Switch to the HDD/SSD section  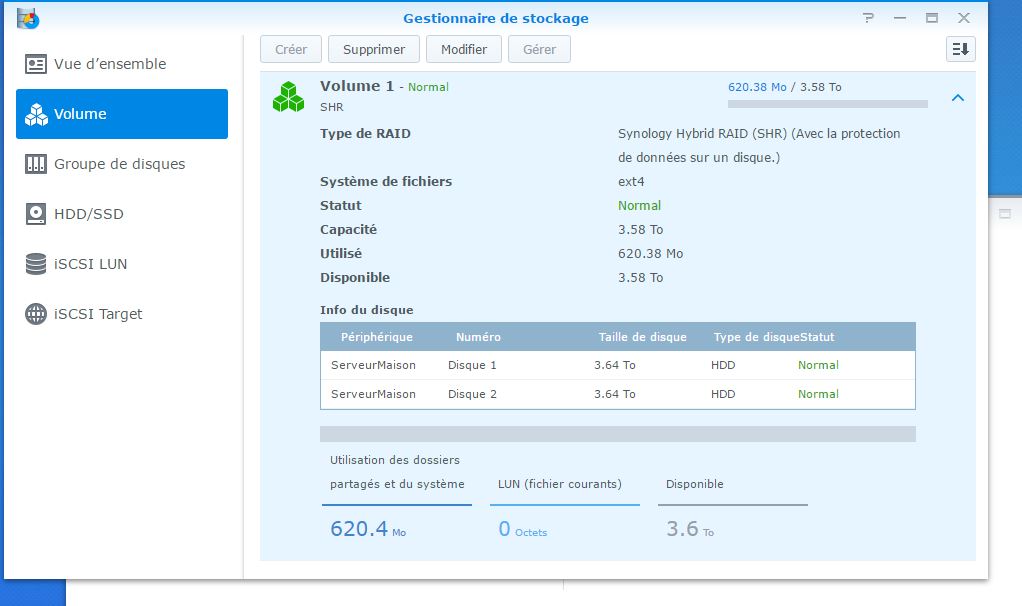[x=89, y=214]
